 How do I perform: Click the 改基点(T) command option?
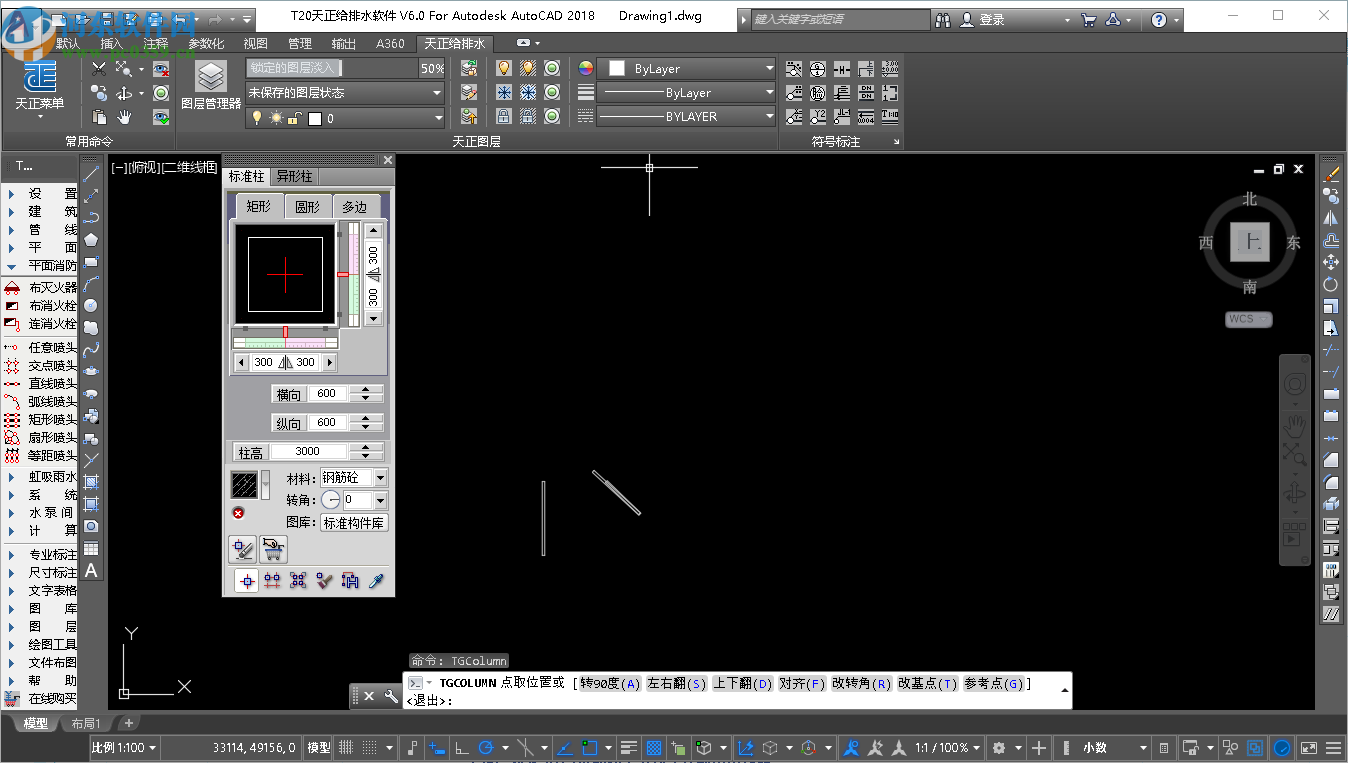[927, 683]
